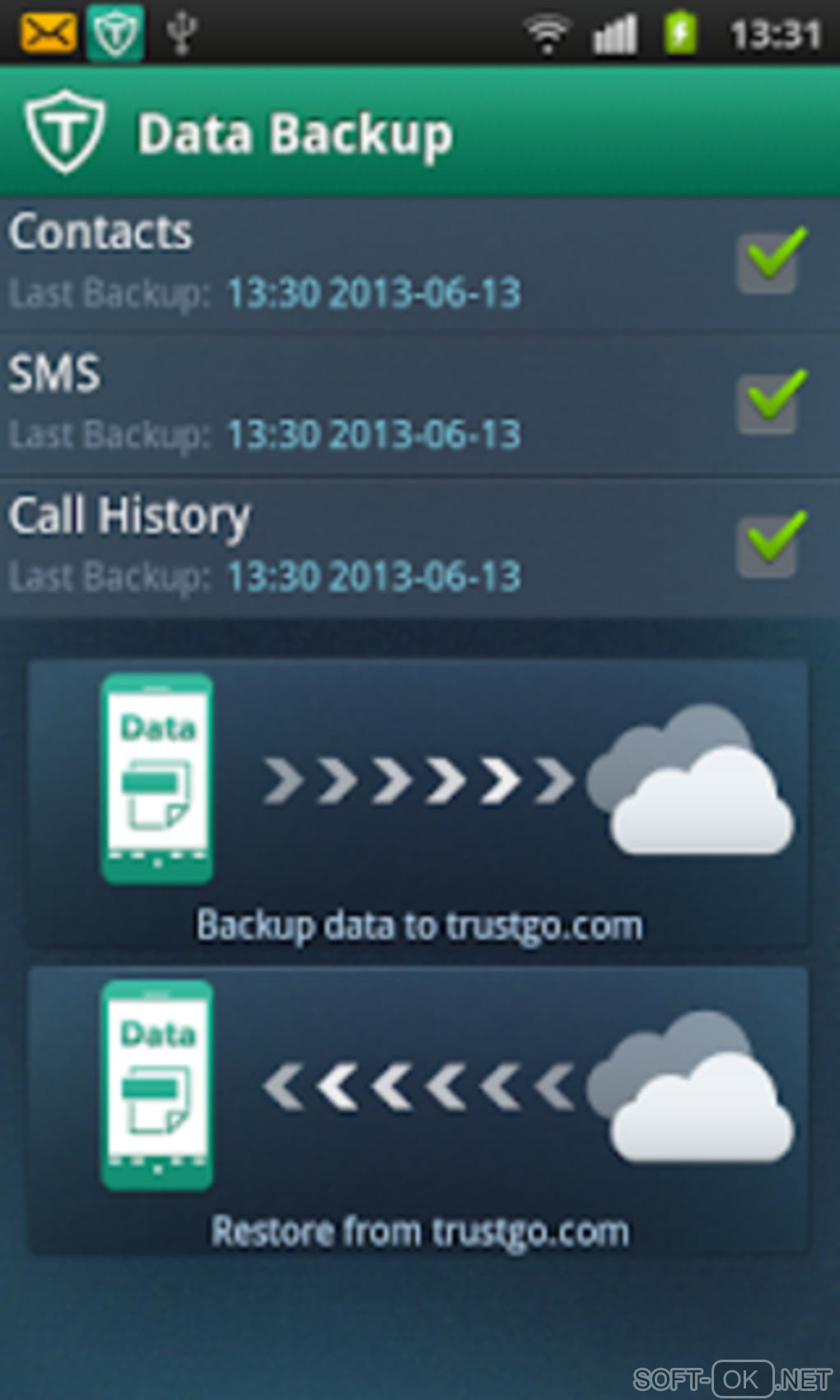Image resolution: width=840 pixels, height=1400 pixels.
Task: Tap the right-pointing arrows in backup panel
Action: click(x=418, y=780)
